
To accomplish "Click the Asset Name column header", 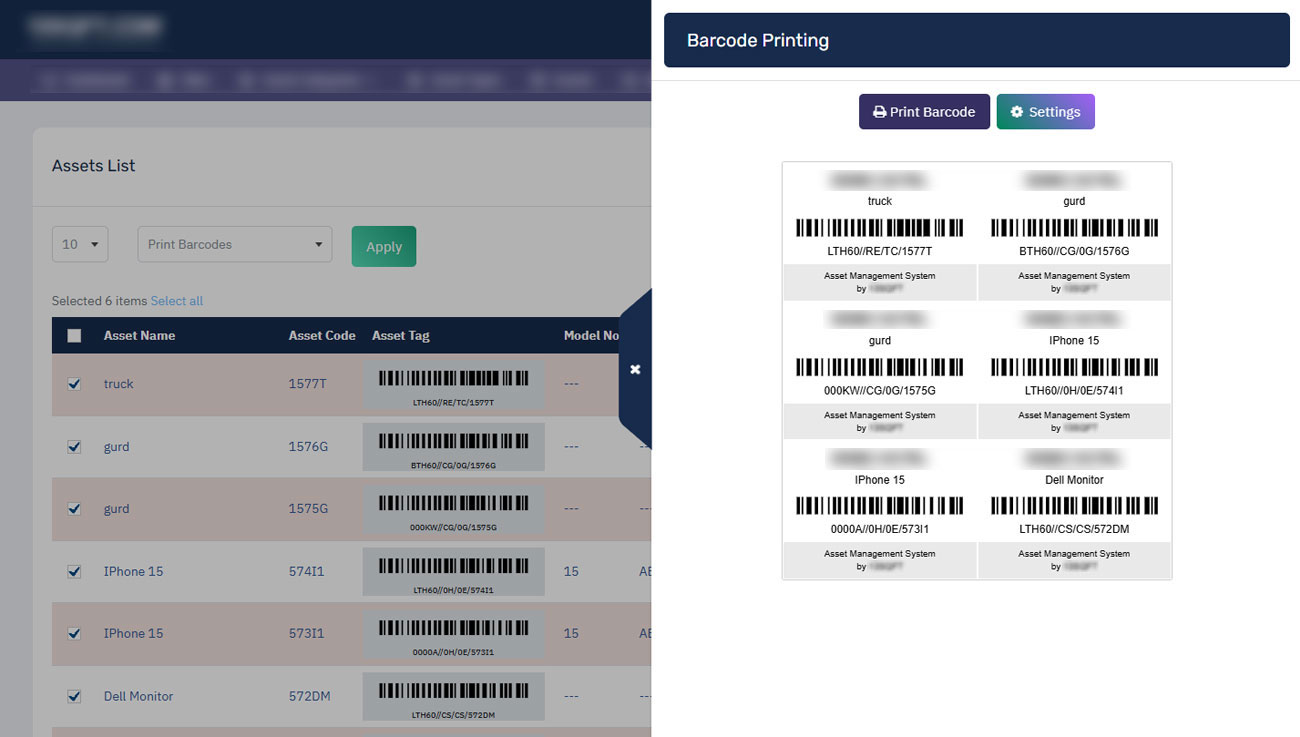I will pyautogui.click(x=139, y=336).
